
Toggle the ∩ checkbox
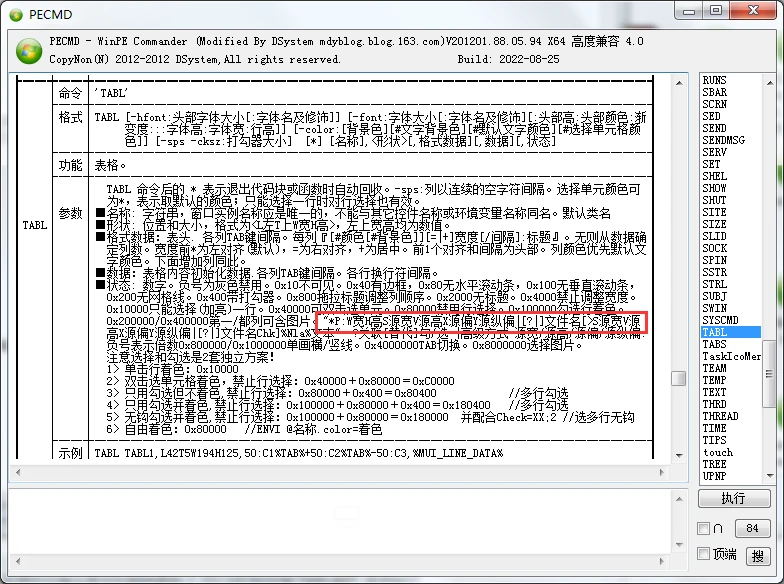pyautogui.click(x=704, y=528)
